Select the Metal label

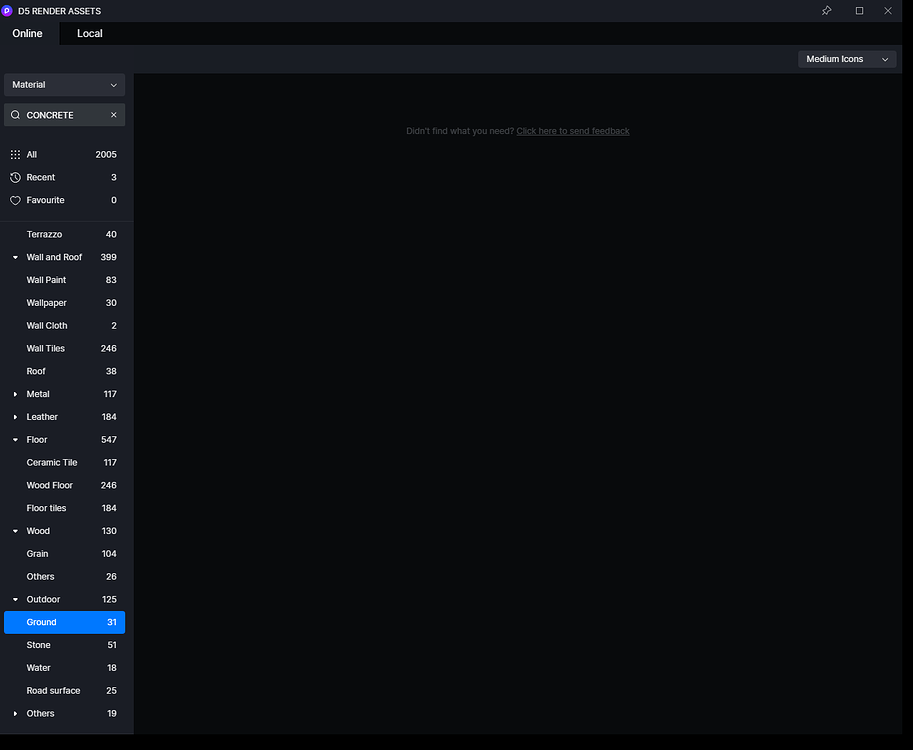tap(38, 394)
